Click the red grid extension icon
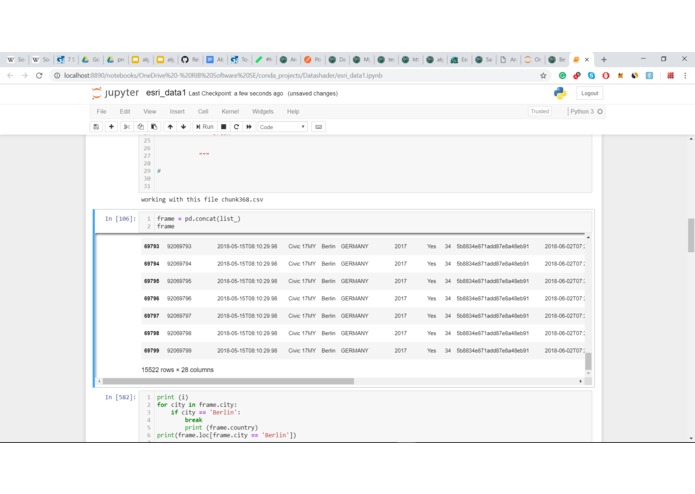The height and width of the screenshot is (494, 695). 670,75
